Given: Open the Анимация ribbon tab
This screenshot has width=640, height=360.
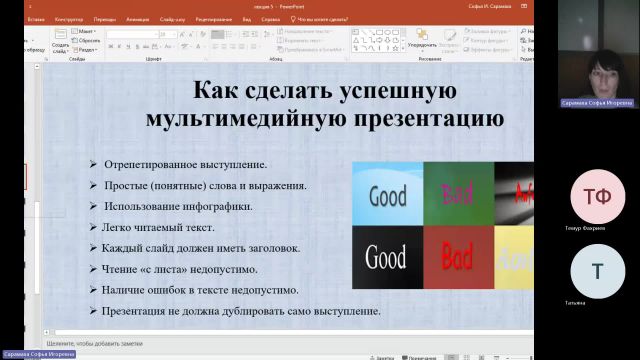Looking at the screenshot, I should pyautogui.click(x=138, y=19).
